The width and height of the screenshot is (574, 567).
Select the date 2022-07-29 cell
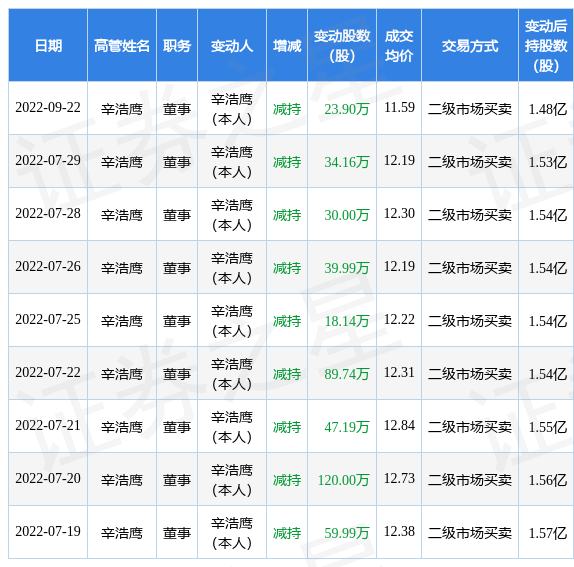(x=48, y=160)
